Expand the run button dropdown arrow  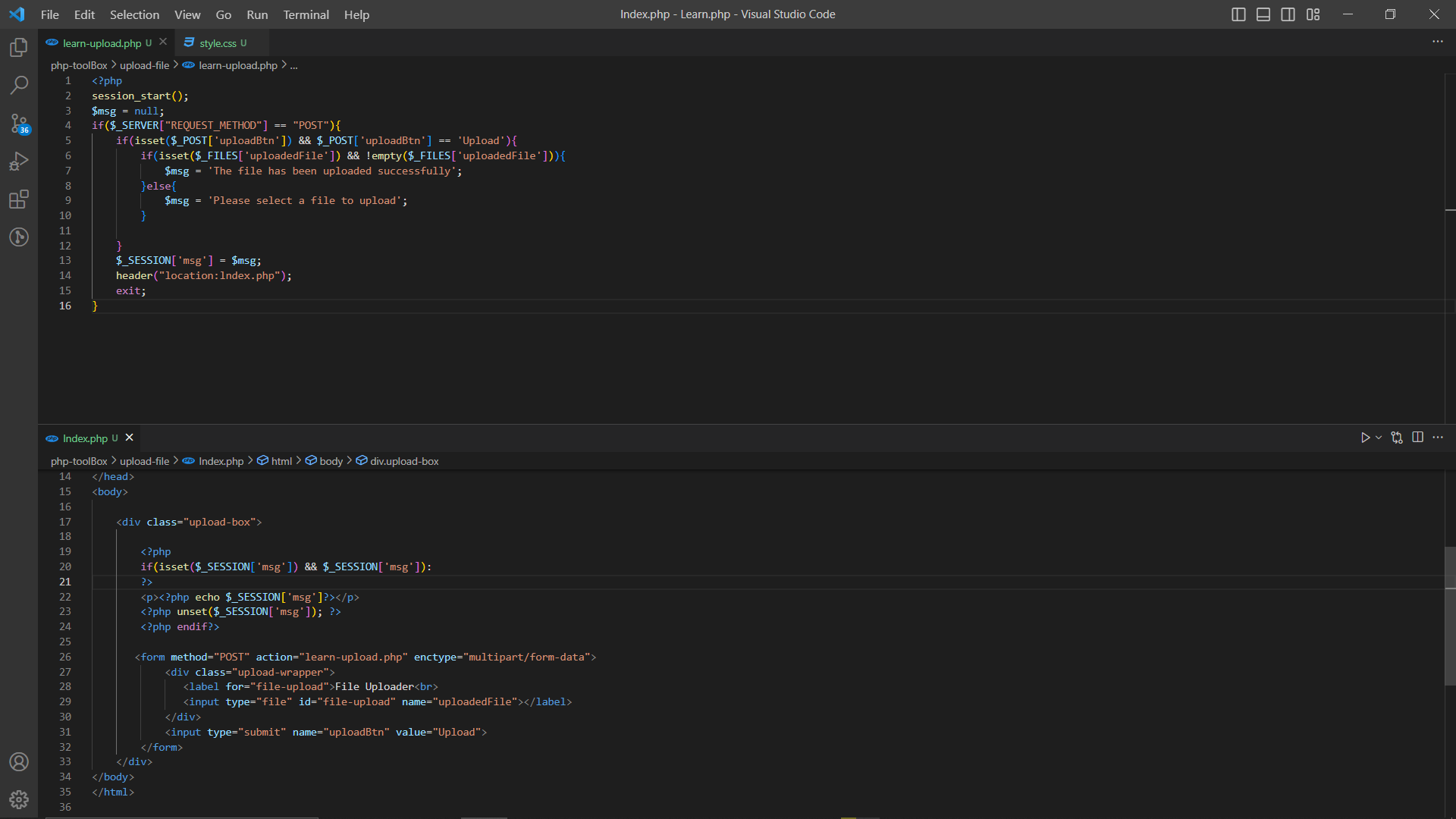point(1379,438)
